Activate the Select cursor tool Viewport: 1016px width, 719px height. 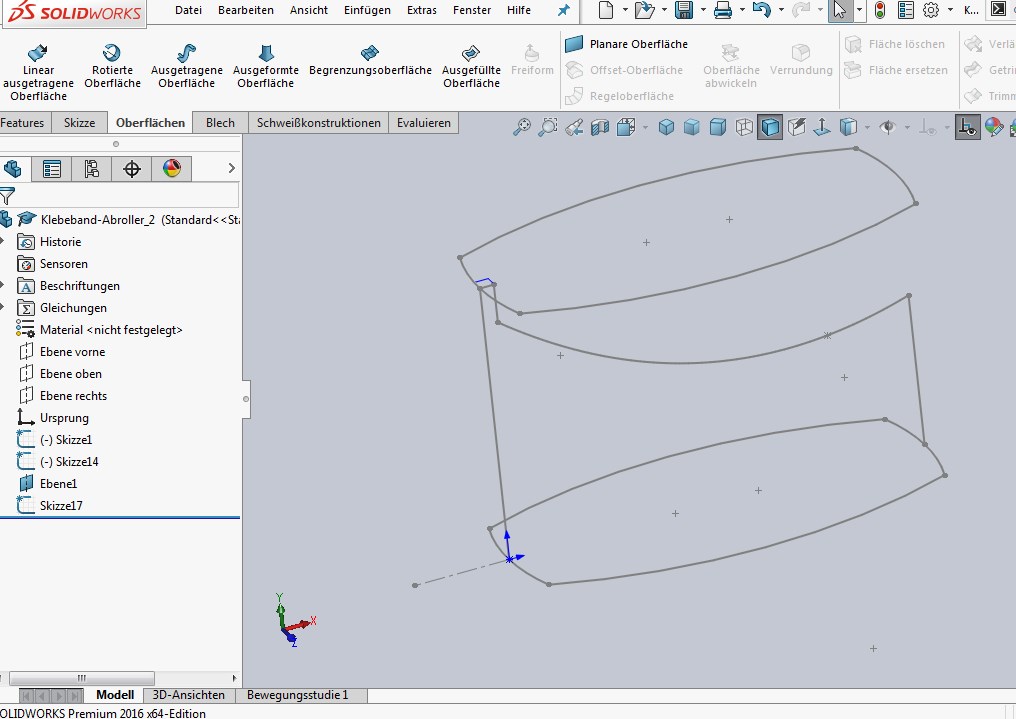coord(840,10)
